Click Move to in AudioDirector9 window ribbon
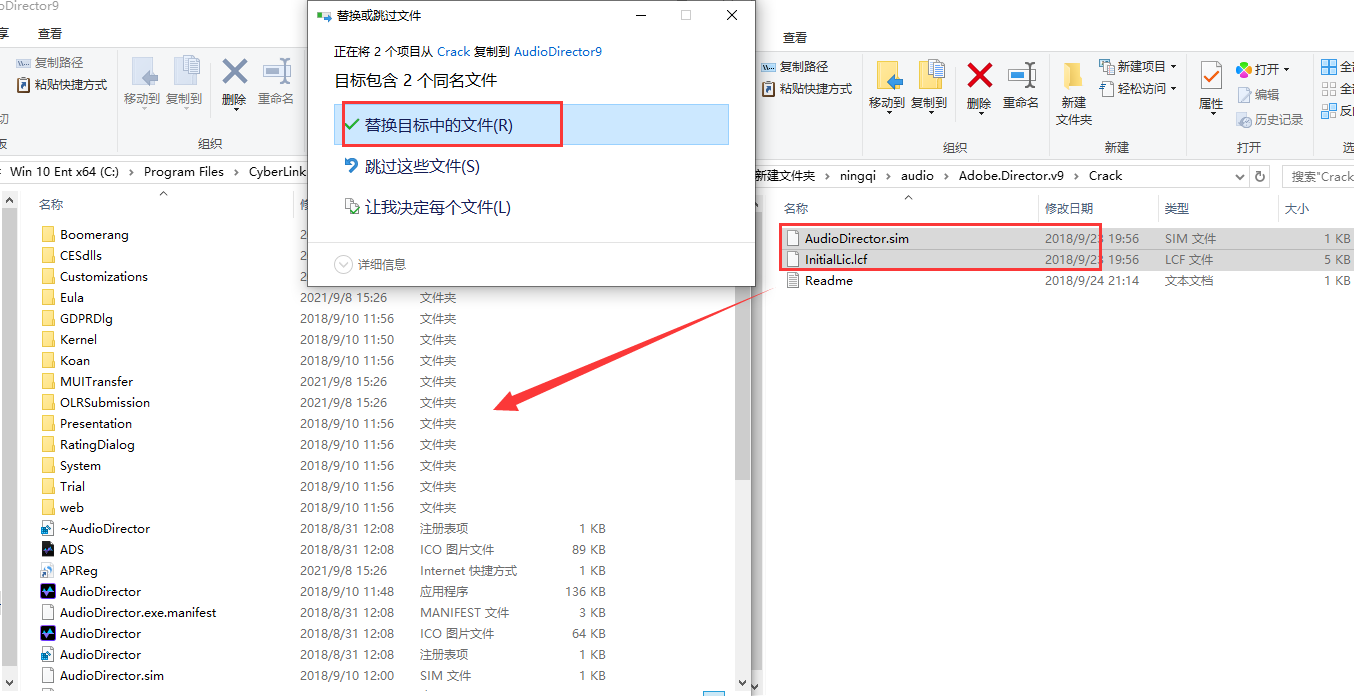1354x696 pixels. pyautogui.click(x=142, y=80)
